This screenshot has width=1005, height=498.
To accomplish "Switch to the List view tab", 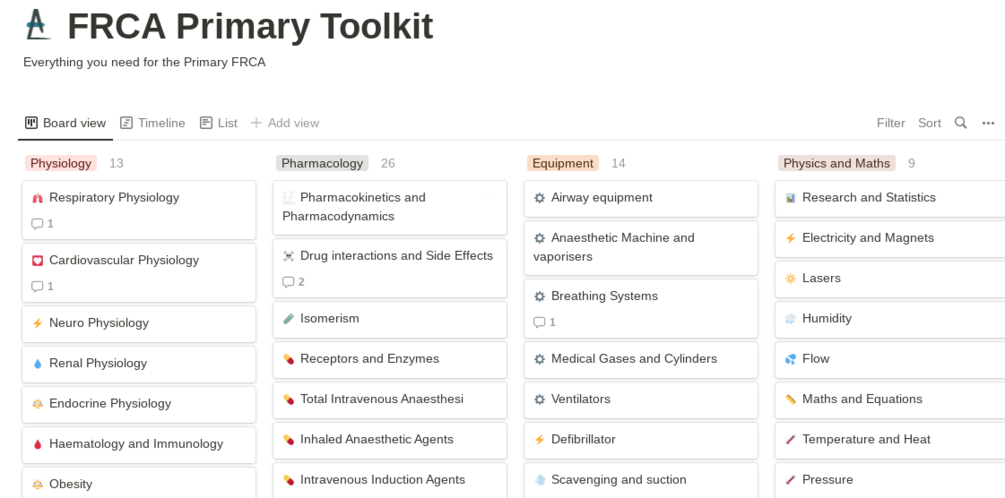I will (x=219, y=123).
